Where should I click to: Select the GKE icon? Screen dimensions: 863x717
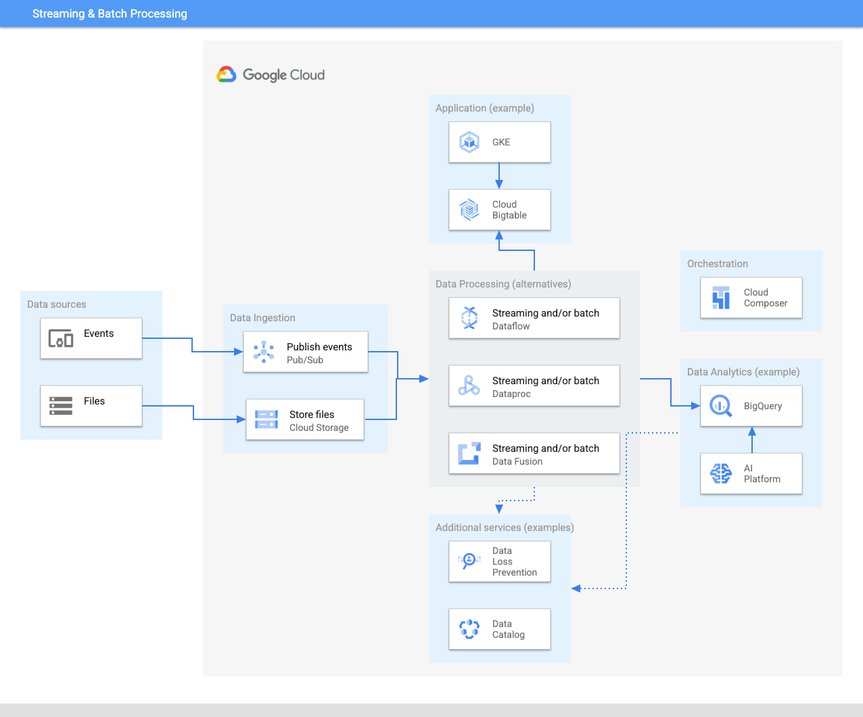pyautogui.click(x=470, y=141)
